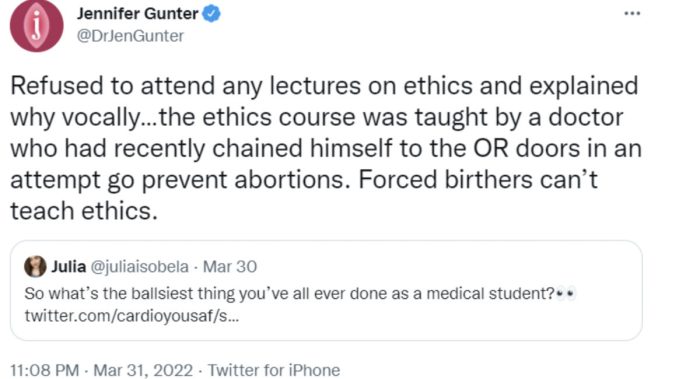Click the eyes emoji in quoted tweet
The image size is (700, 379).
pos(566,294)
